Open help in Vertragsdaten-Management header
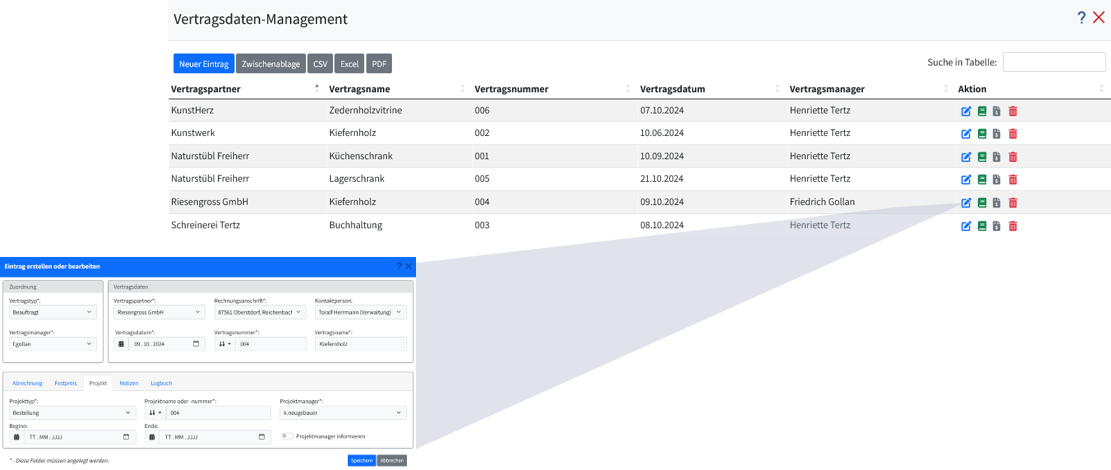 (x=1081, y=18)
